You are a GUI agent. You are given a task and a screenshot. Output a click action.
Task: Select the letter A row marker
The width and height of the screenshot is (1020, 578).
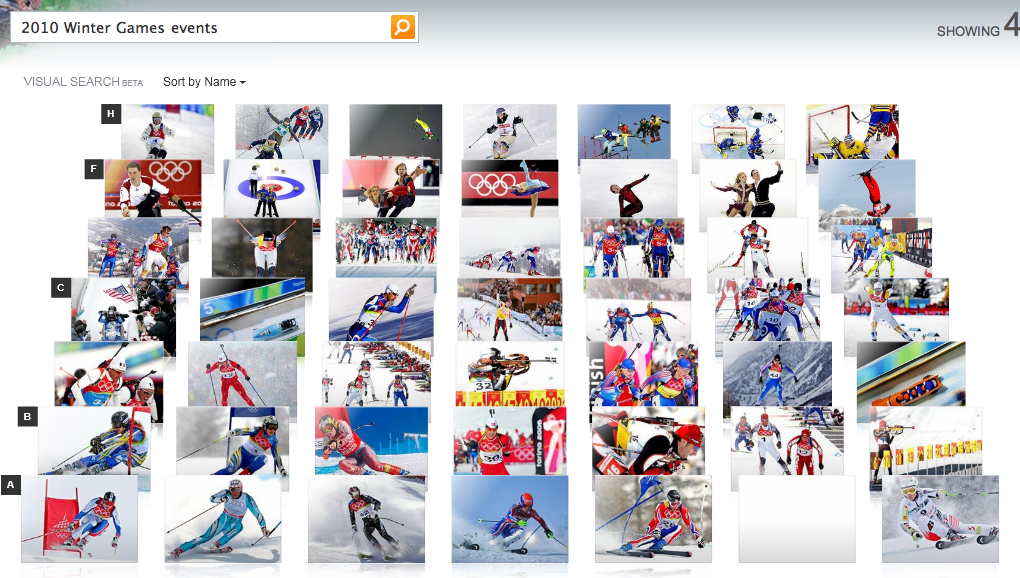[x=10, y=485]
